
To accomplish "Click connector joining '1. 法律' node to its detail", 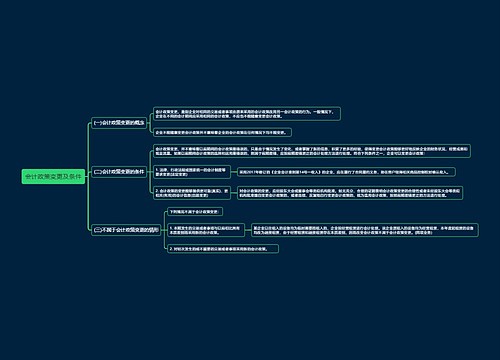I will [x=234, y=172].
